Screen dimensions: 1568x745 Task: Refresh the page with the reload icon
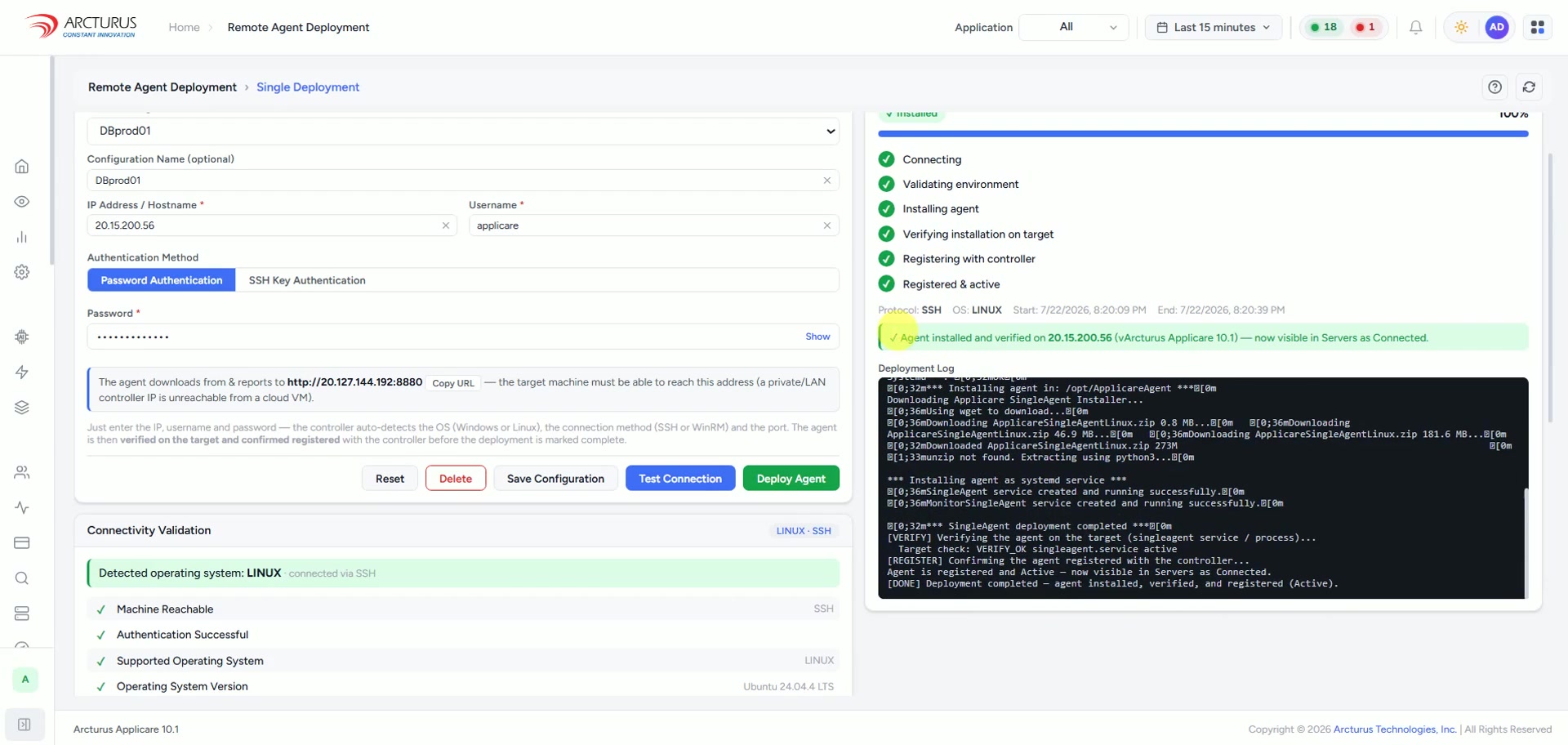click(1529, 87)
